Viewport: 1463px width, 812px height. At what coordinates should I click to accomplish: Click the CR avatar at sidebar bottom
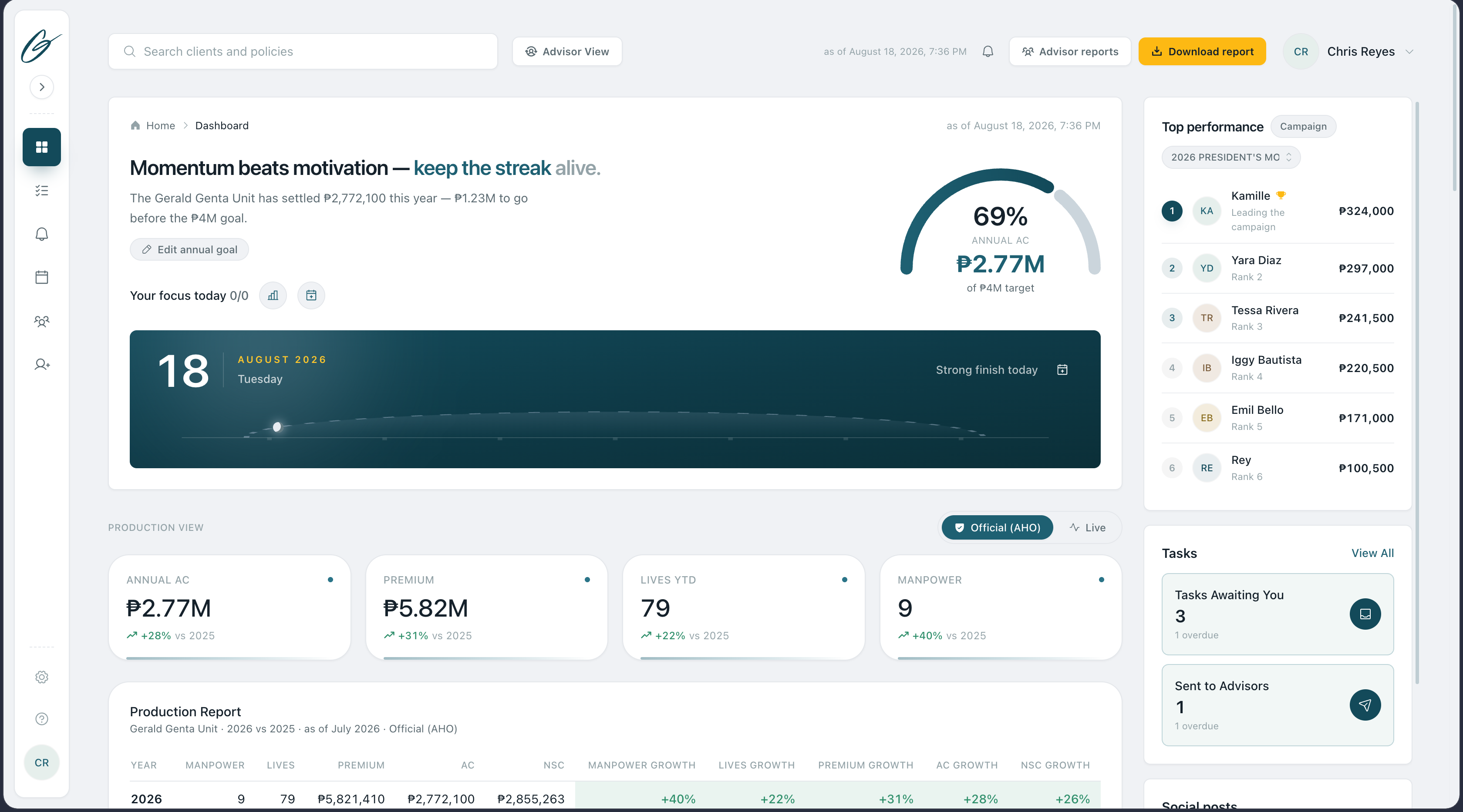coord(41,763)
